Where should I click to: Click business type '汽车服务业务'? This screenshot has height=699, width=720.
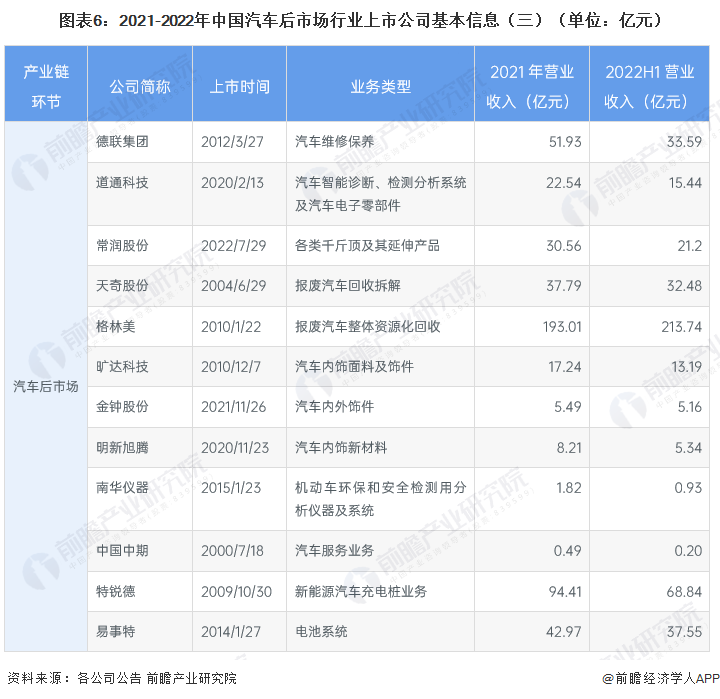pos(335,550)
